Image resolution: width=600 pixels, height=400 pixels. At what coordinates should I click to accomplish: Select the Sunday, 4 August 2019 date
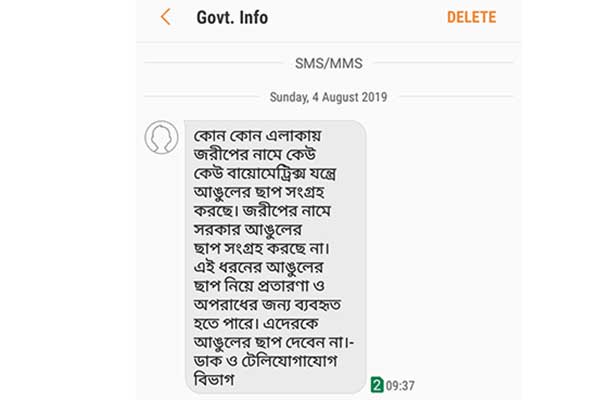coord(328,97)
